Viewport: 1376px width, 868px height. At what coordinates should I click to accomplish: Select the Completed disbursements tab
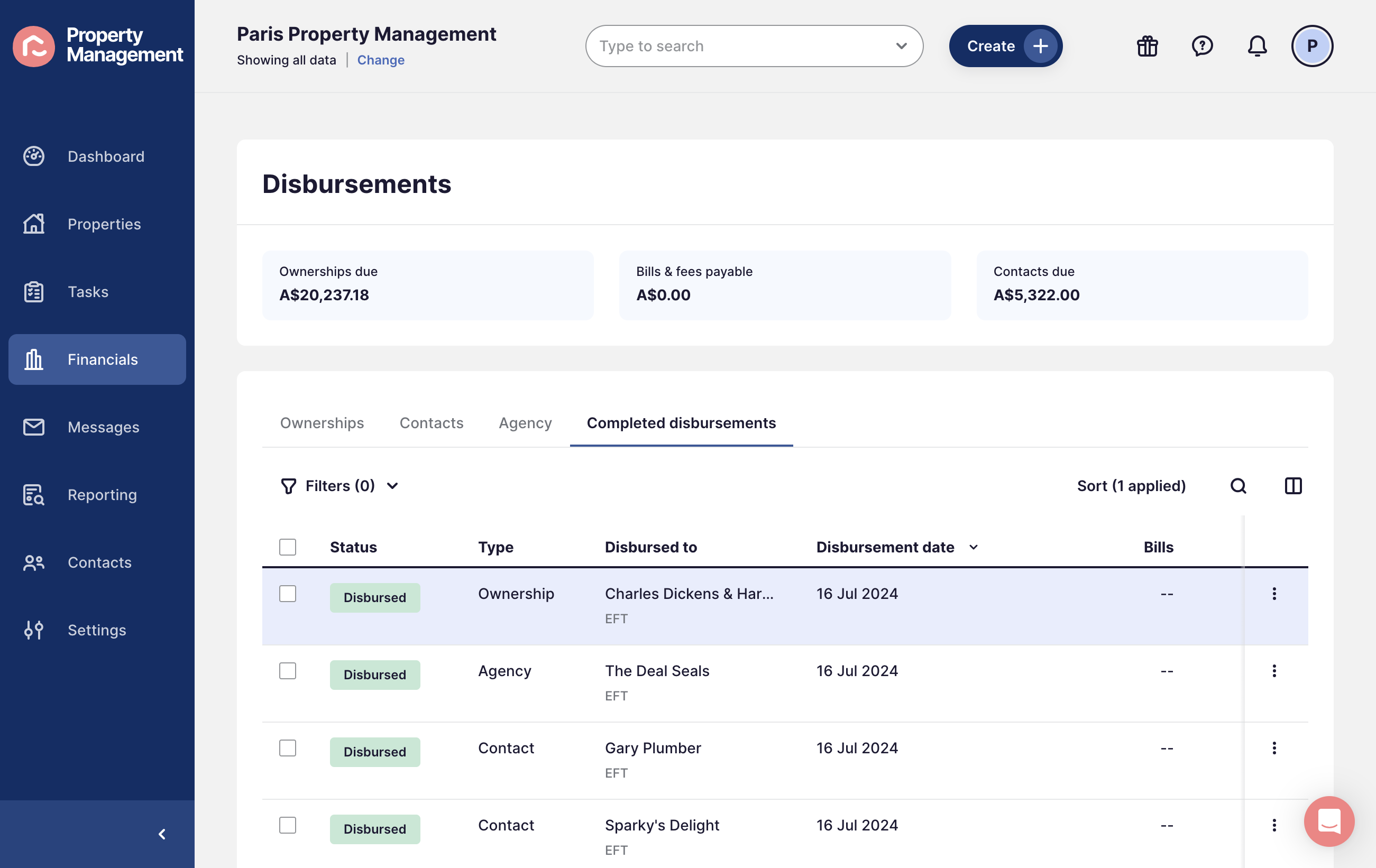681,423
